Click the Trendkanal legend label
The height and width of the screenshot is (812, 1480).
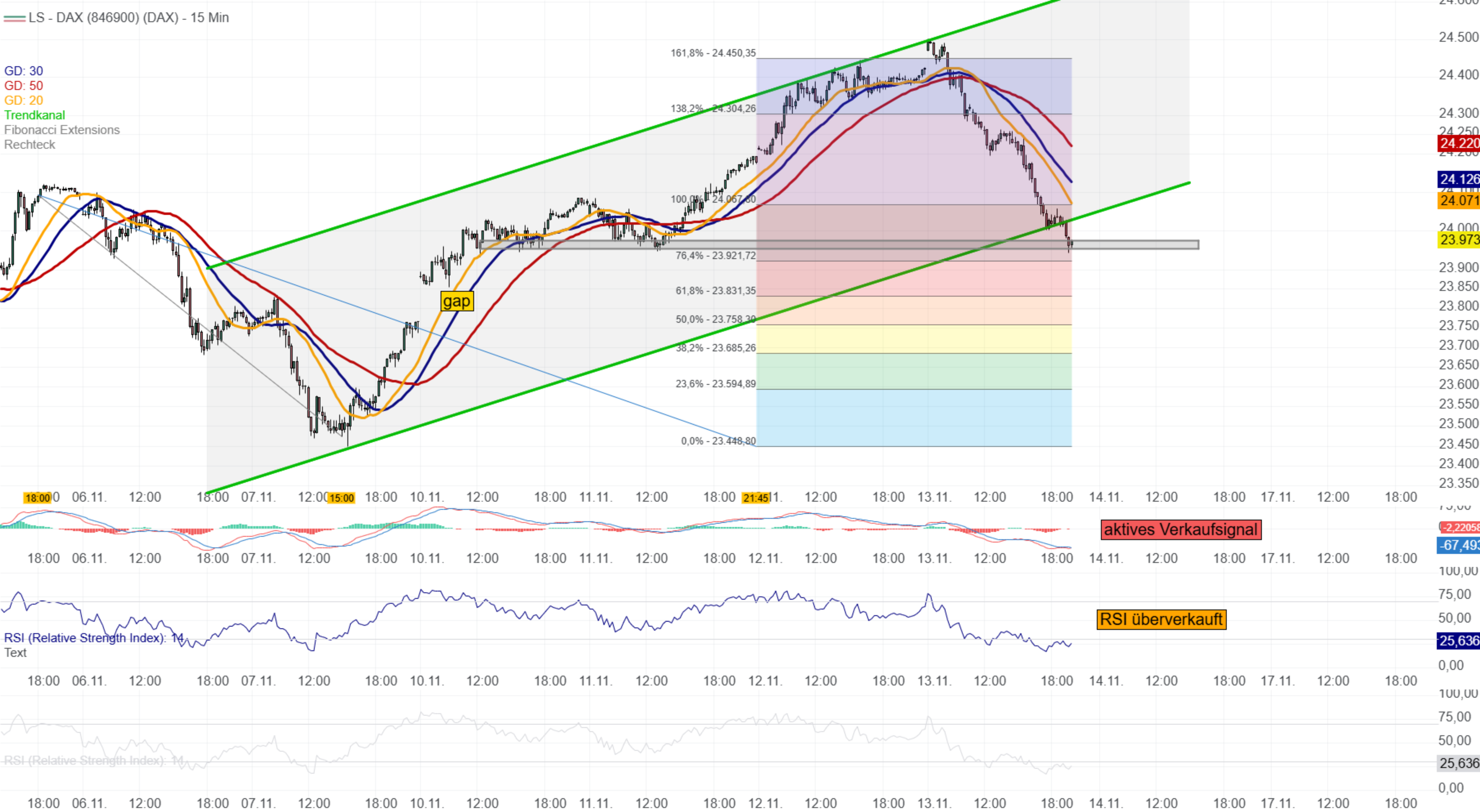pos(34,115)
